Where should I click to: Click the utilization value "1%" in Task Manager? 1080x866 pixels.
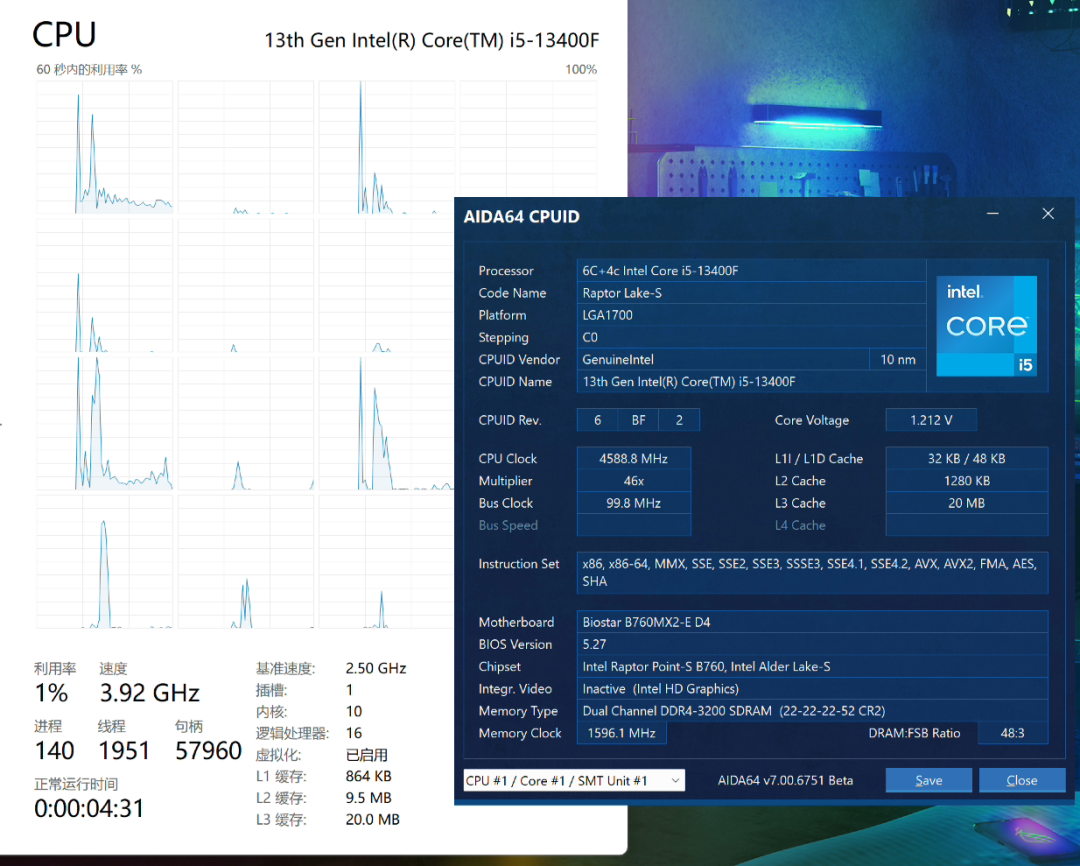52,692
